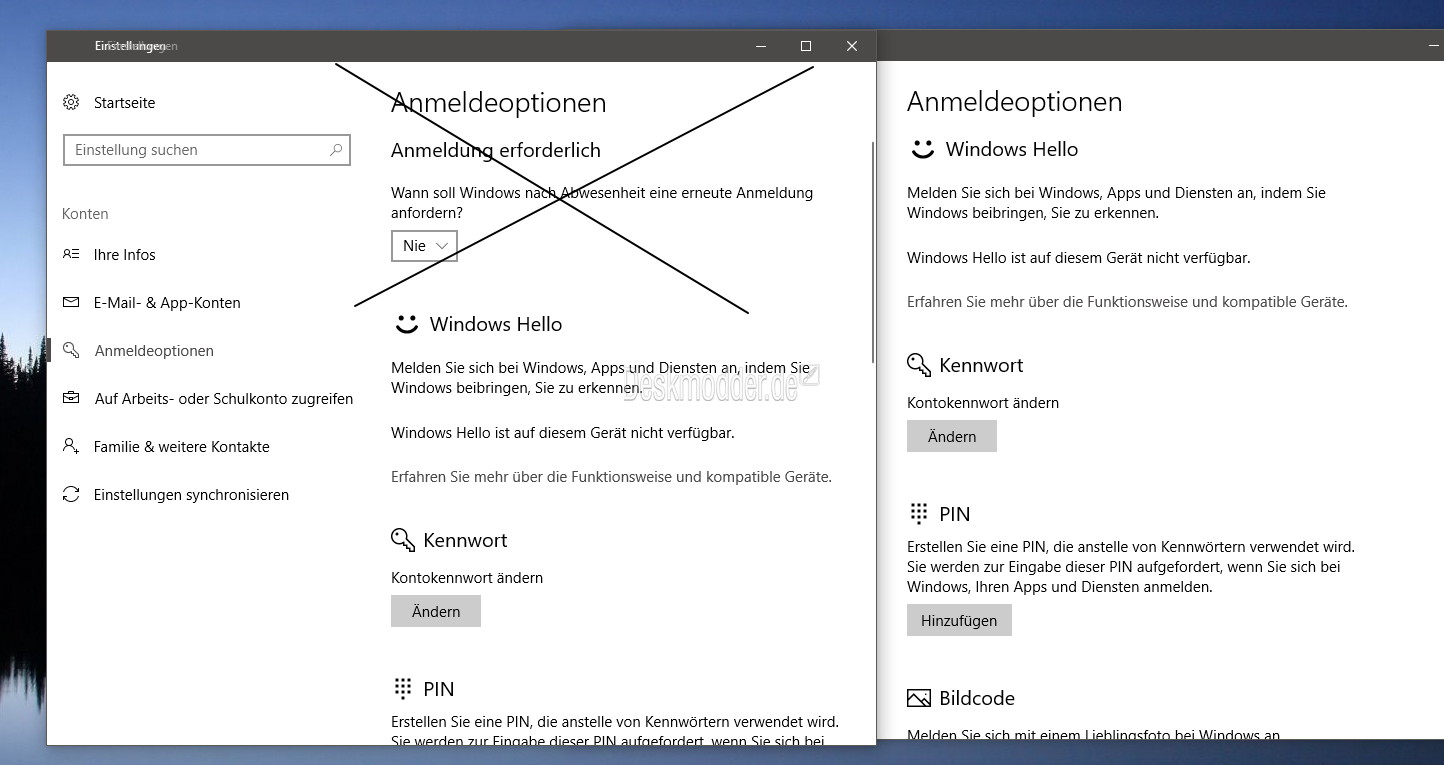This screenshot has width=1444, height=765.
Task: Click the Windows Hello smiley in right window
Action: coord(922,149)
